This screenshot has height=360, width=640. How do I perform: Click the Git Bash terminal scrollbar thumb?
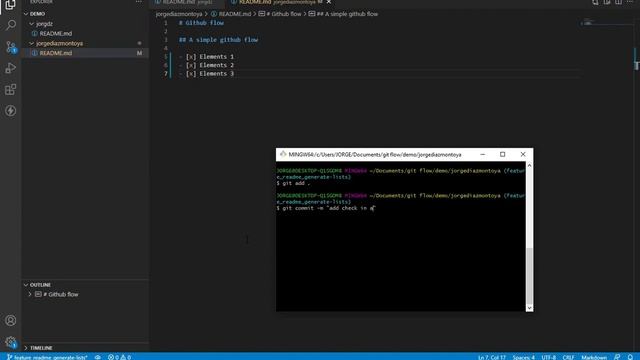[x=529, y=276]
